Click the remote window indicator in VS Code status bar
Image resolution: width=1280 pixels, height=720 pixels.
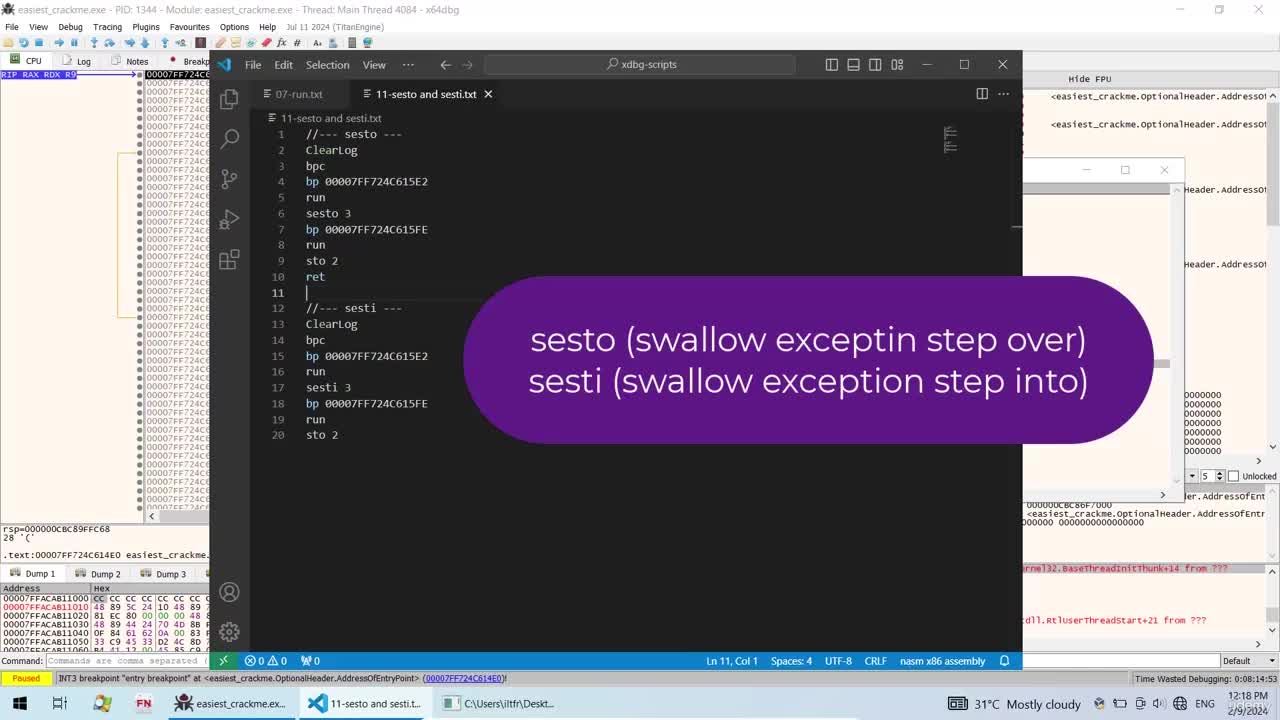[x=223, y=660]
